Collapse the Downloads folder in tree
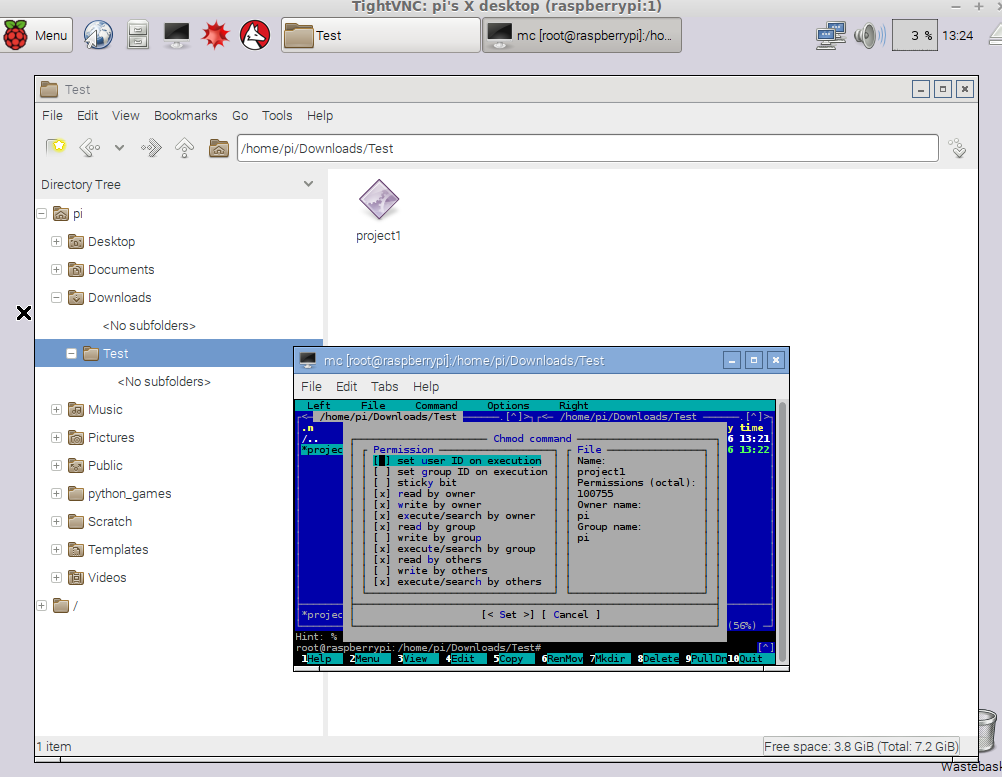1002x777 pixels. pos(57,297)
